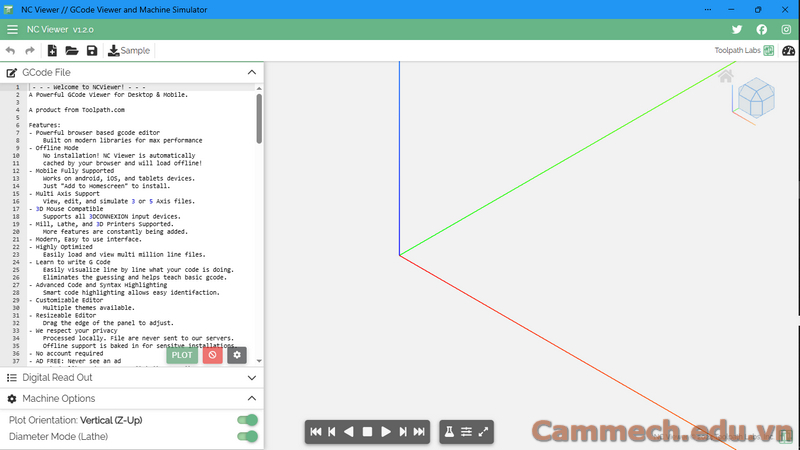Toggle fullscreen expand icon
800x450 pixels.
pyautogui.click(x=483, y=432)
